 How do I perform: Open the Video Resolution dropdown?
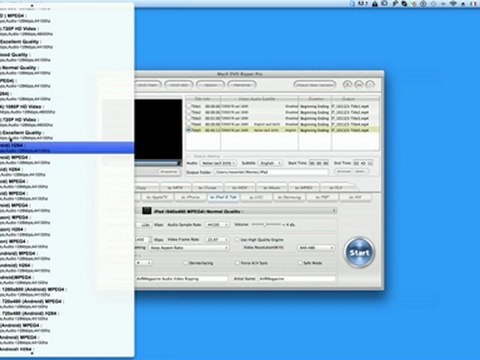coord(316,248)
